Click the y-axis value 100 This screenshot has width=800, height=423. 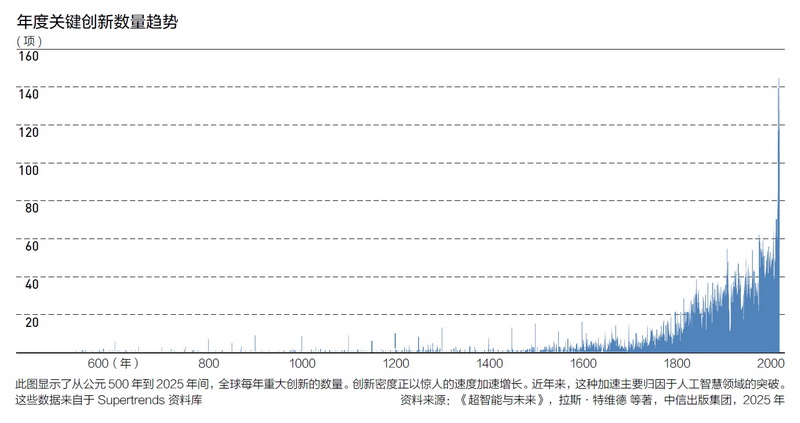click(x=29, y=170)
